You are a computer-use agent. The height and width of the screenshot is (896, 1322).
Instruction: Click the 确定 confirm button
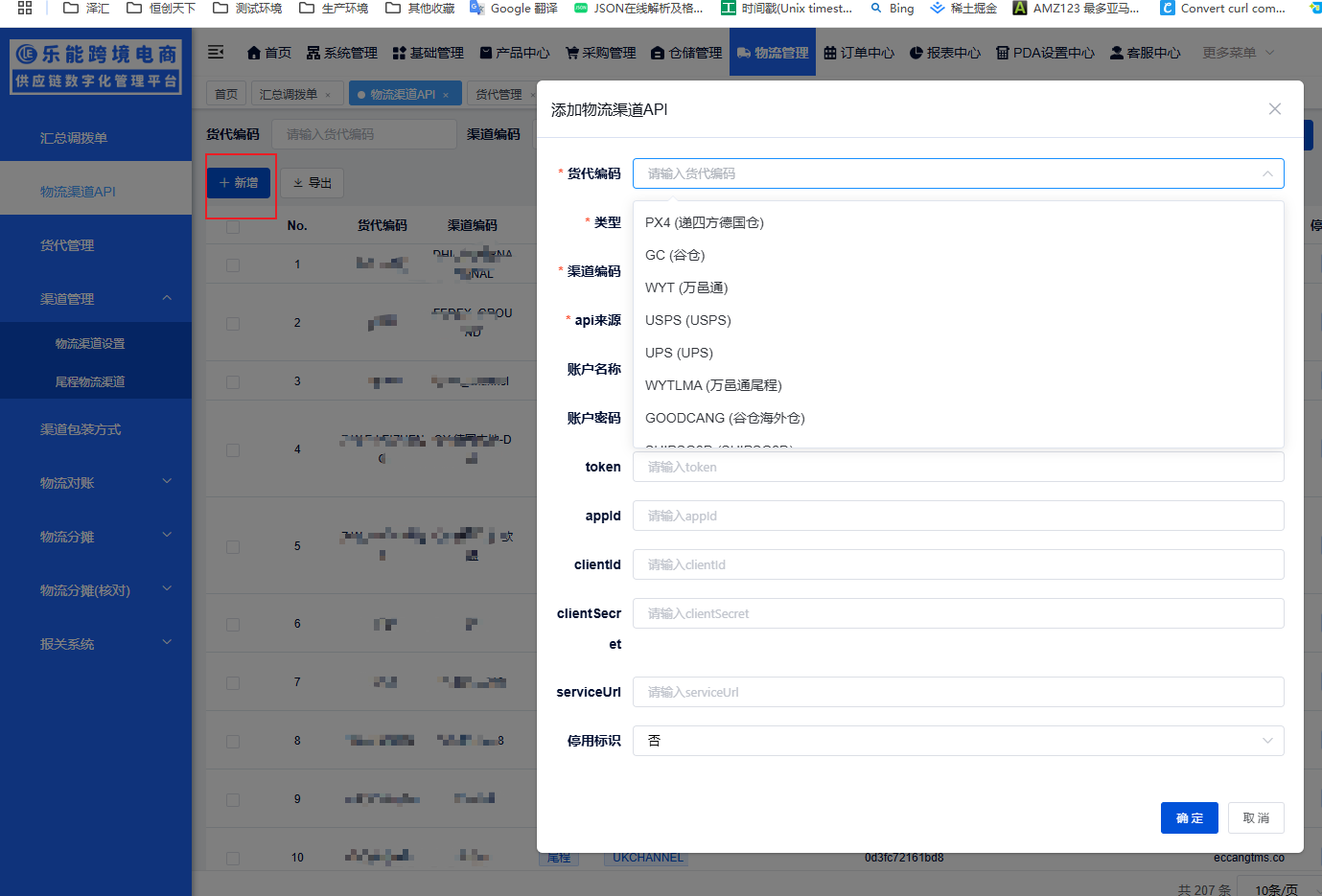click(1189, 818)
